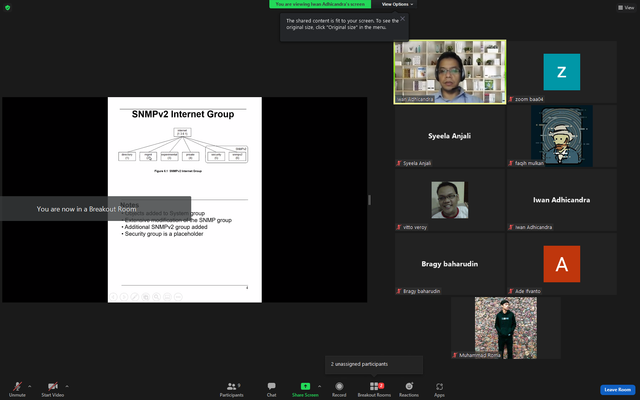
Task: Click the teal Z avatar
Action: point(562,72)
